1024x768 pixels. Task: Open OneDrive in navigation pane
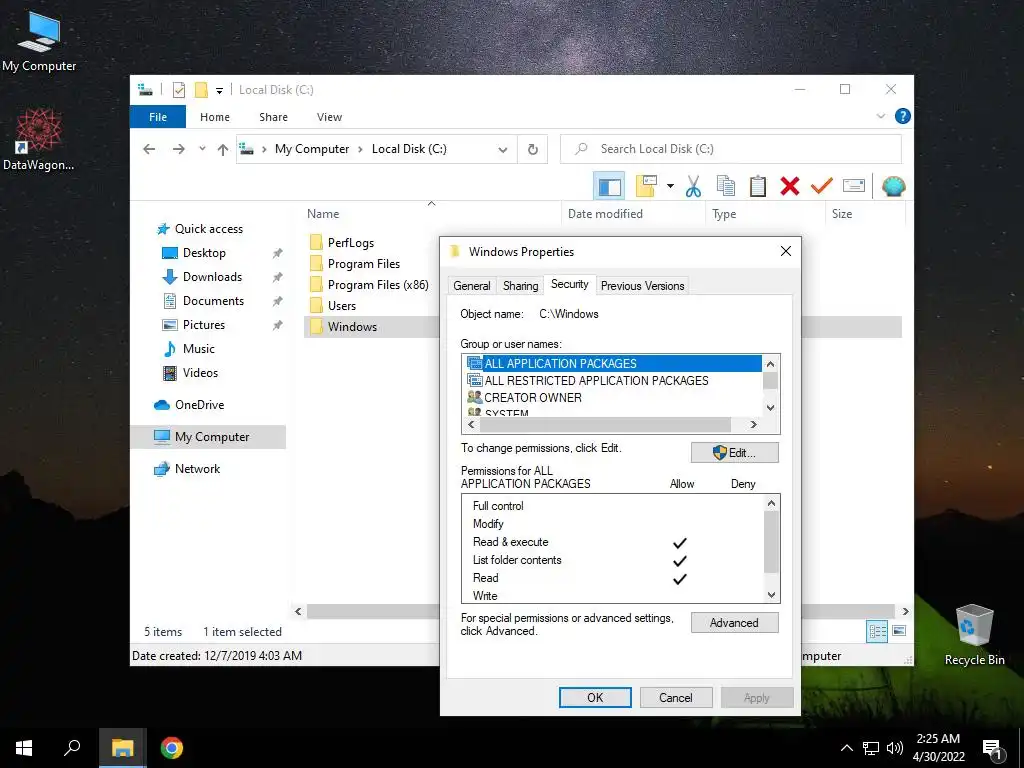pyautogui.click(x=199, y=405)
